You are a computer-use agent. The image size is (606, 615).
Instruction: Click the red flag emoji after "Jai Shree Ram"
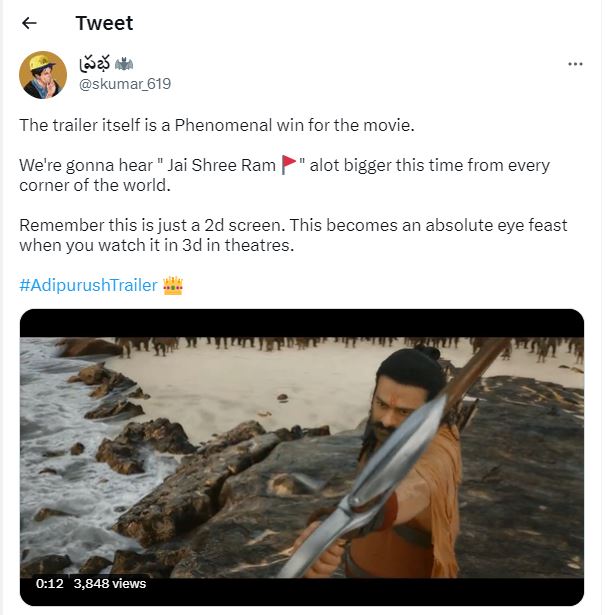tap(290, 165)
